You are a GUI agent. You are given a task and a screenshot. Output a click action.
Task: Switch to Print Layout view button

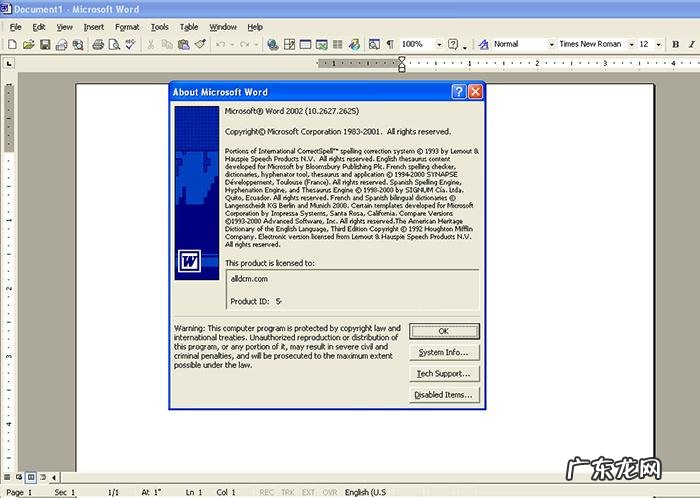tap(32, 478)
